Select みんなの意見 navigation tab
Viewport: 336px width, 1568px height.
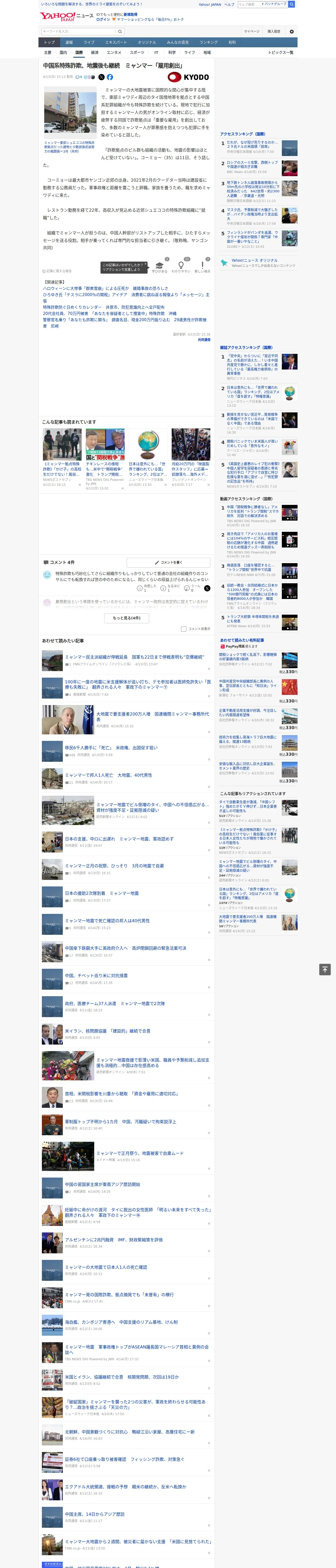coord(177,43)
